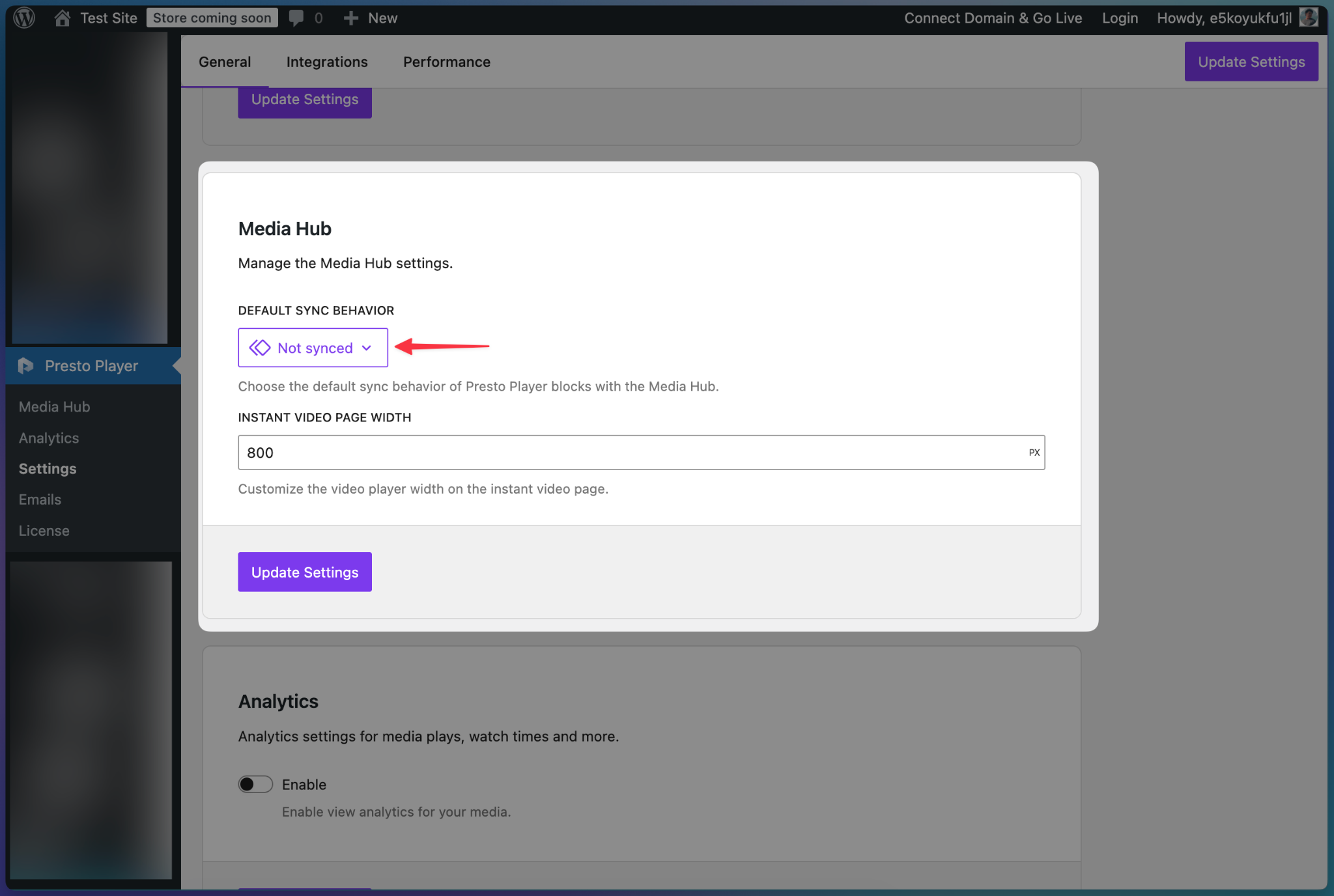Switch to the Performance tab

(446, 62)
